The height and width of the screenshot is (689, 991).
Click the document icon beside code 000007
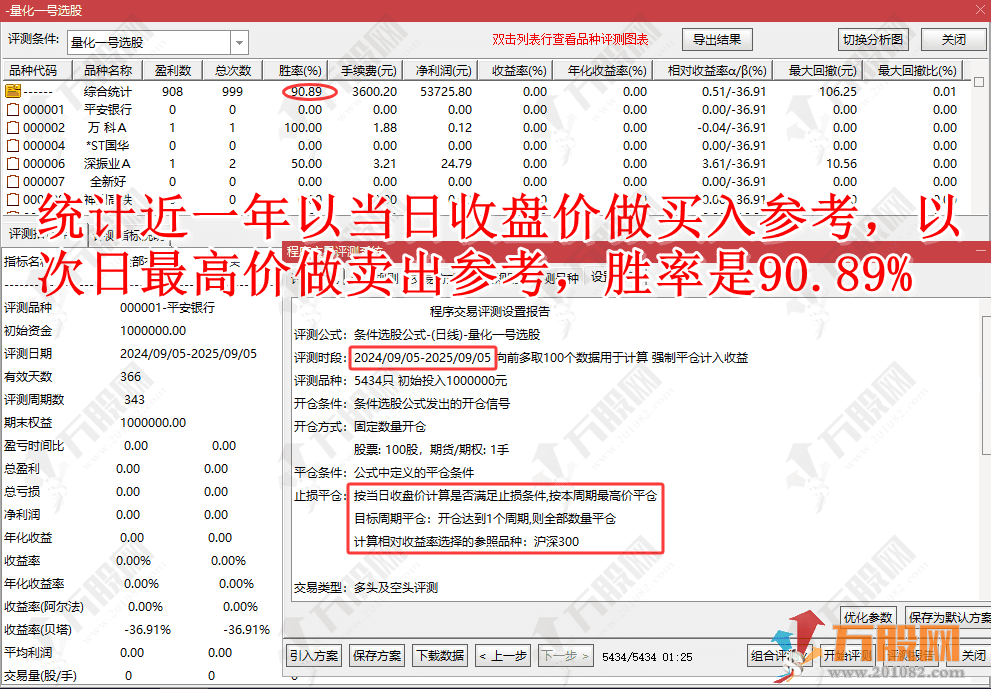[13, 181]
